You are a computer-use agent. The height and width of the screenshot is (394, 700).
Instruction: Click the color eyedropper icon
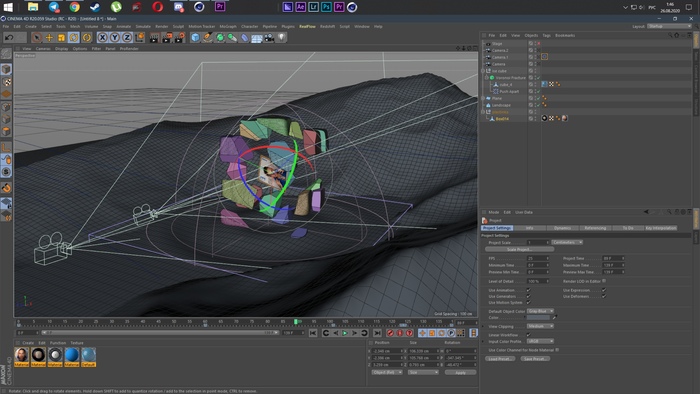pos(554,318)
